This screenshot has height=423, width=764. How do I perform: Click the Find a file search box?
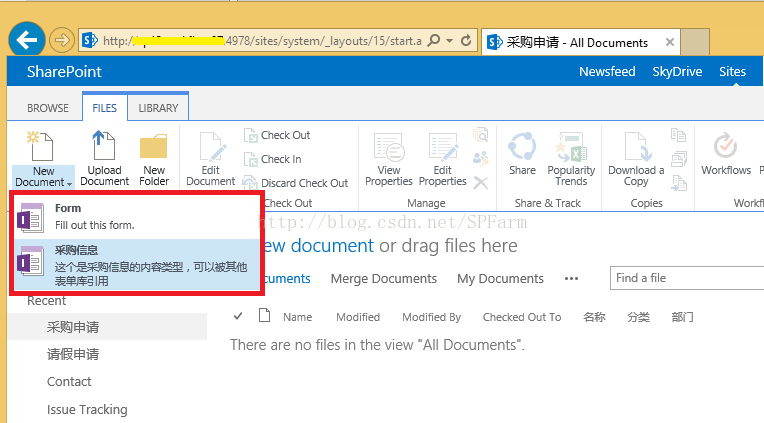(687, 278)
